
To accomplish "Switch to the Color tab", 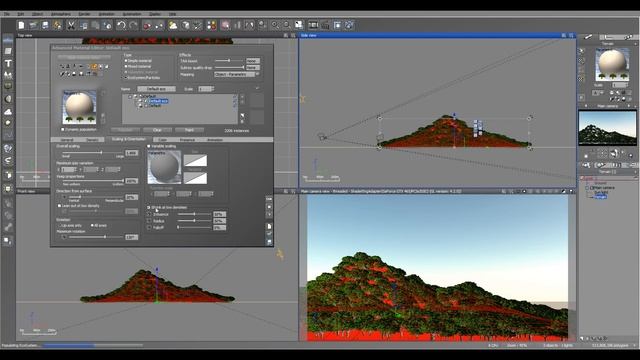I will point(162,140).
